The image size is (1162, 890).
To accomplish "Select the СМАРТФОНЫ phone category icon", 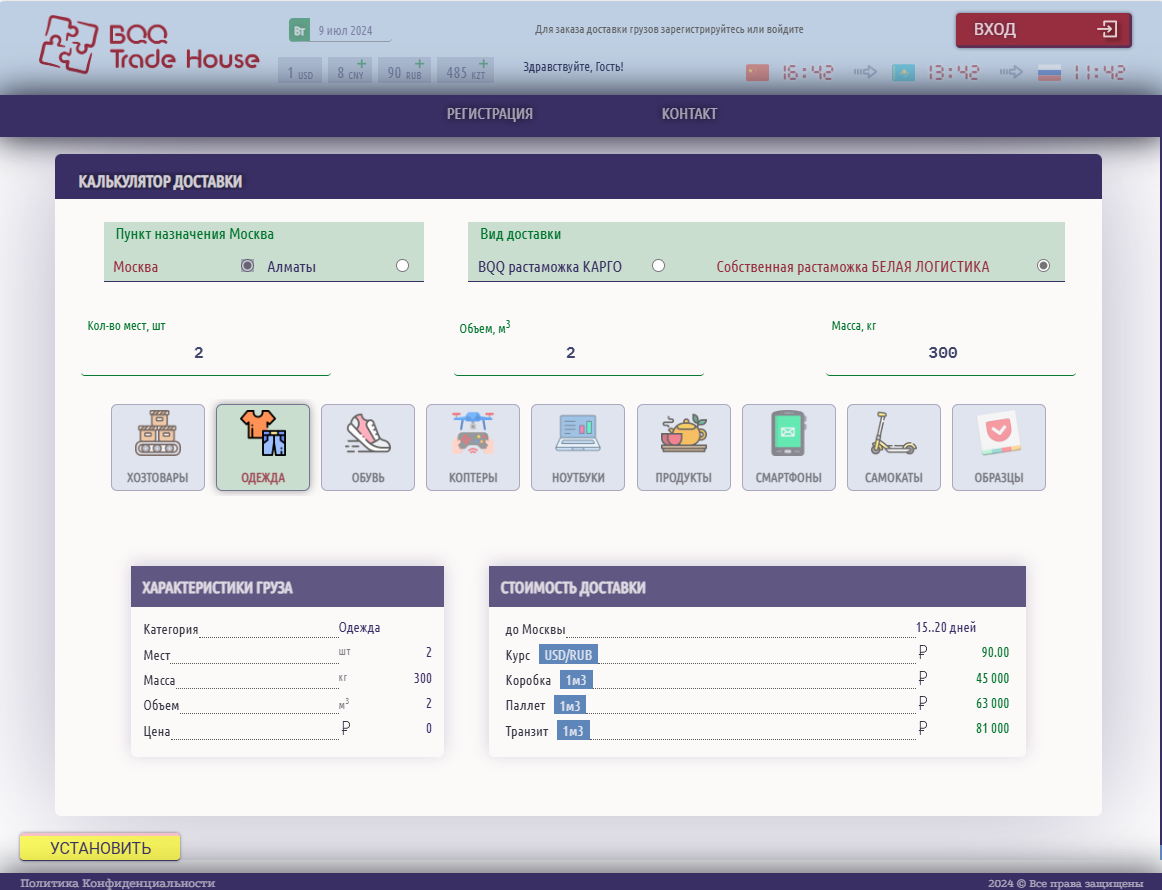I will 788,447.
